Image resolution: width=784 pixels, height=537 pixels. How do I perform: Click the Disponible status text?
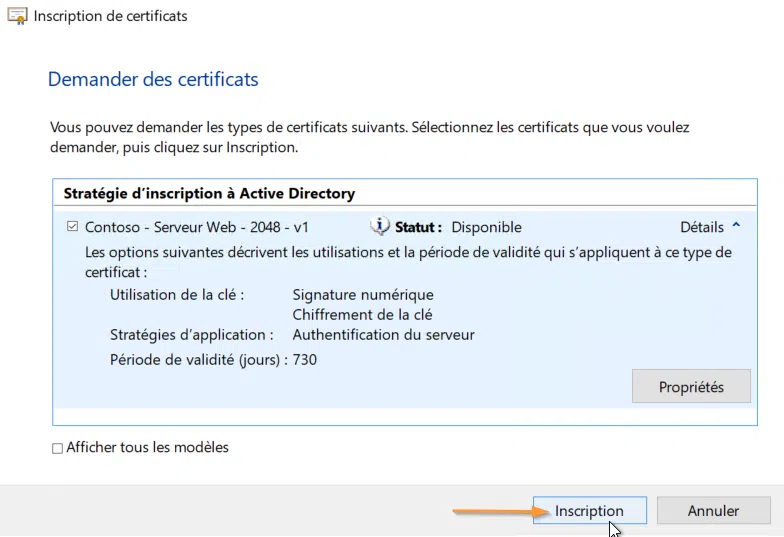(486, 227)
